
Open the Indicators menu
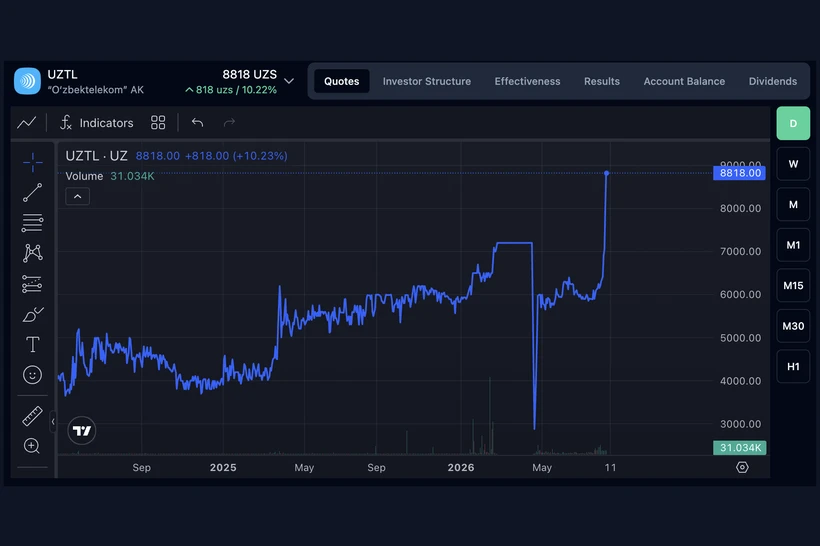point(96,123)
